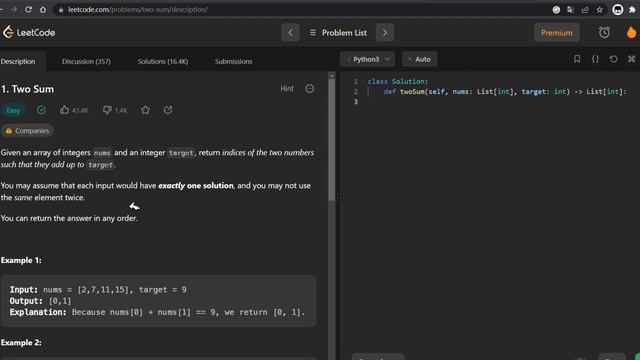Open the Submissions tab

point(233,61)
